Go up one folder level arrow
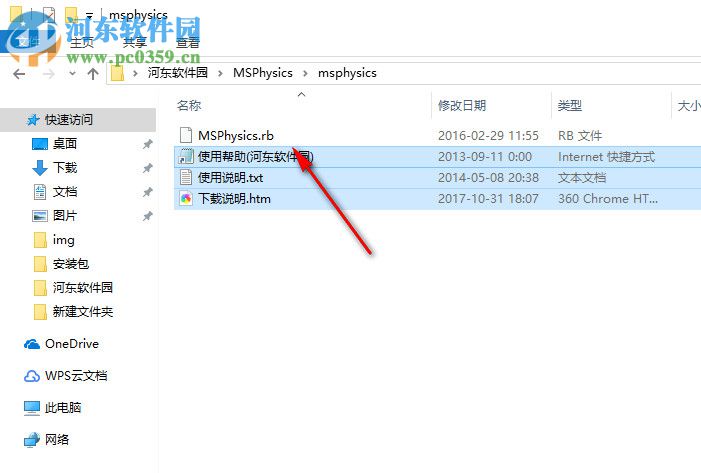The height and width of the screenshot is (473, 701). click(93, 74)
